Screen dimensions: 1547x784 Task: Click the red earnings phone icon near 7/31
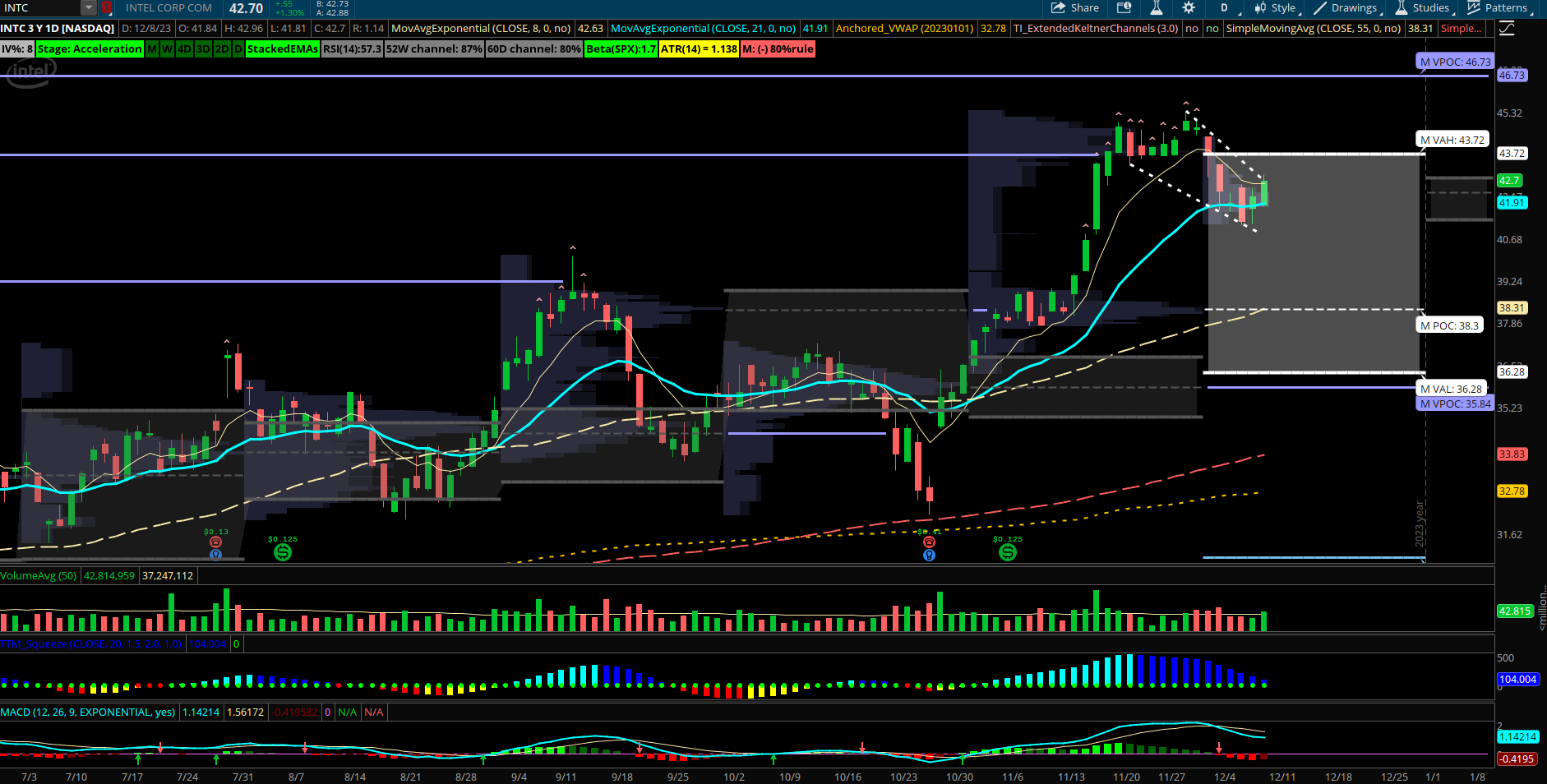click(215, 542)
